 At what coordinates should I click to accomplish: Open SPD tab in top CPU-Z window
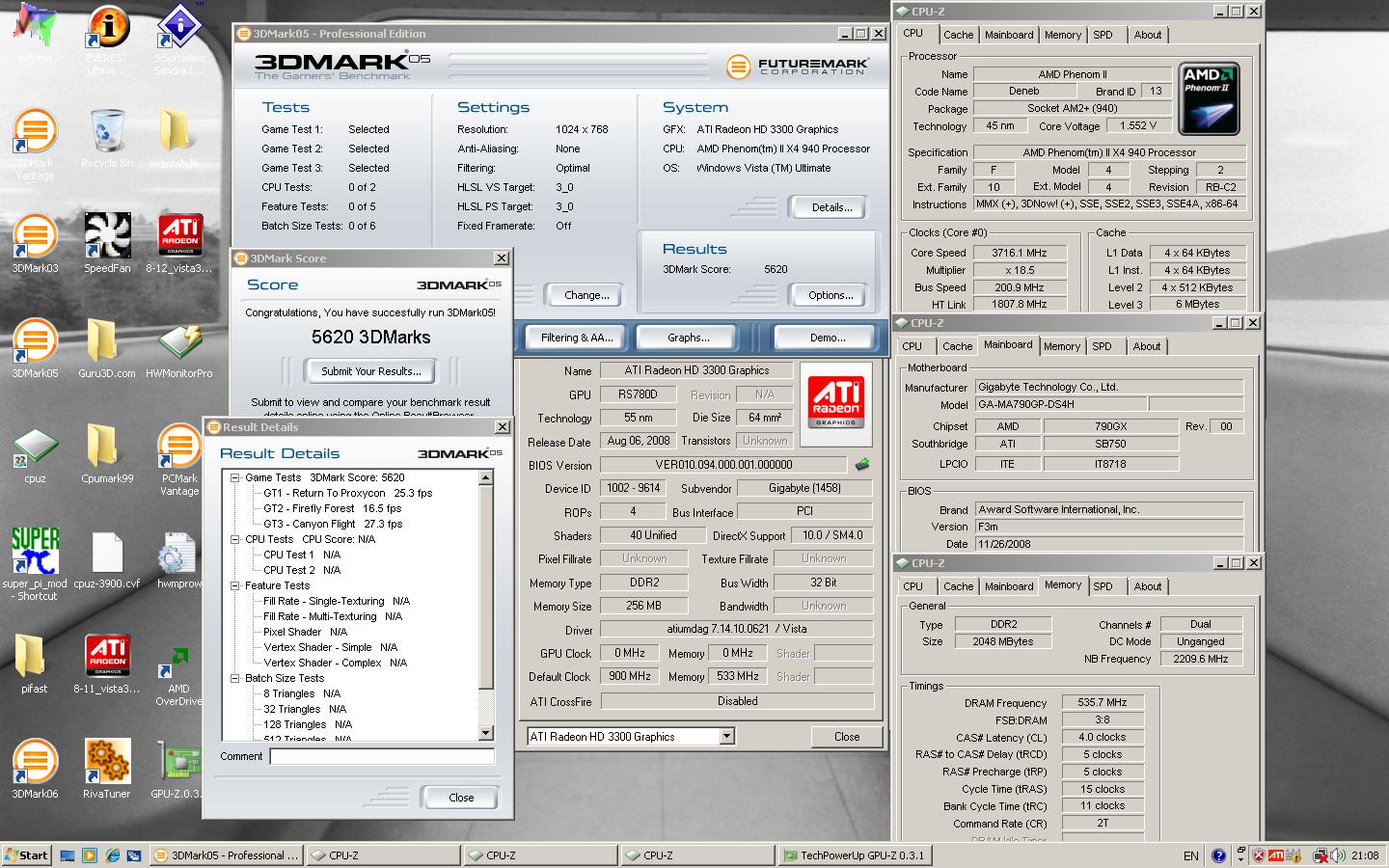[1103, 35]
